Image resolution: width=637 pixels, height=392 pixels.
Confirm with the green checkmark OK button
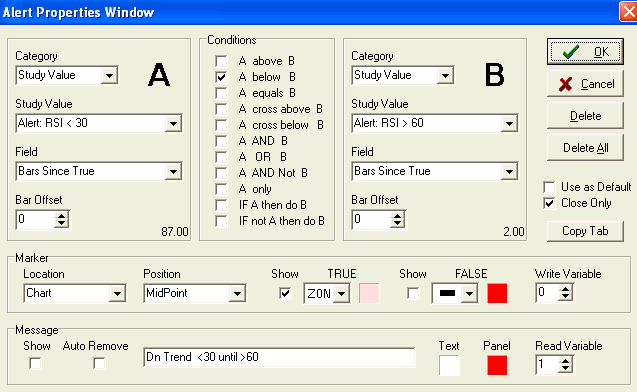pos(585,52)
